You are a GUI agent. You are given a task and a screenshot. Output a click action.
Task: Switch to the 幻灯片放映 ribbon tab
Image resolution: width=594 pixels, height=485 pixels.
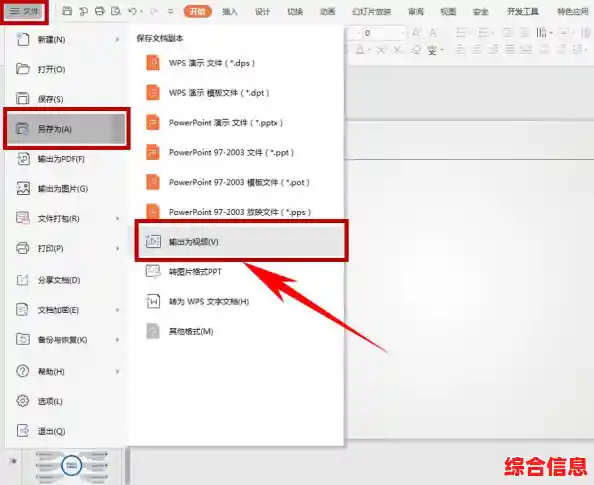click(x=371, y=12)
